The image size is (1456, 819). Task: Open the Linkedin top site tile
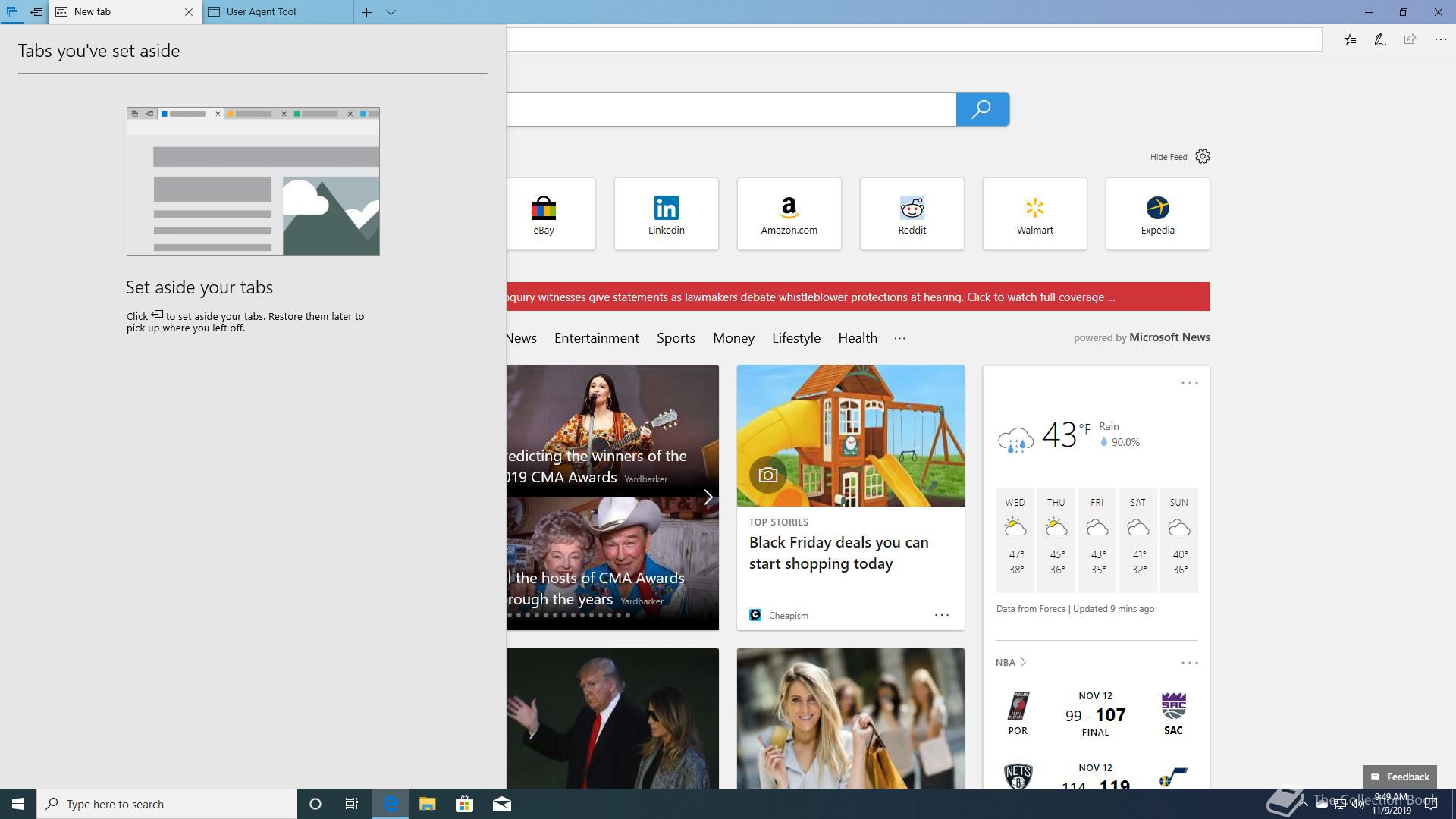(x=666, y=214)
